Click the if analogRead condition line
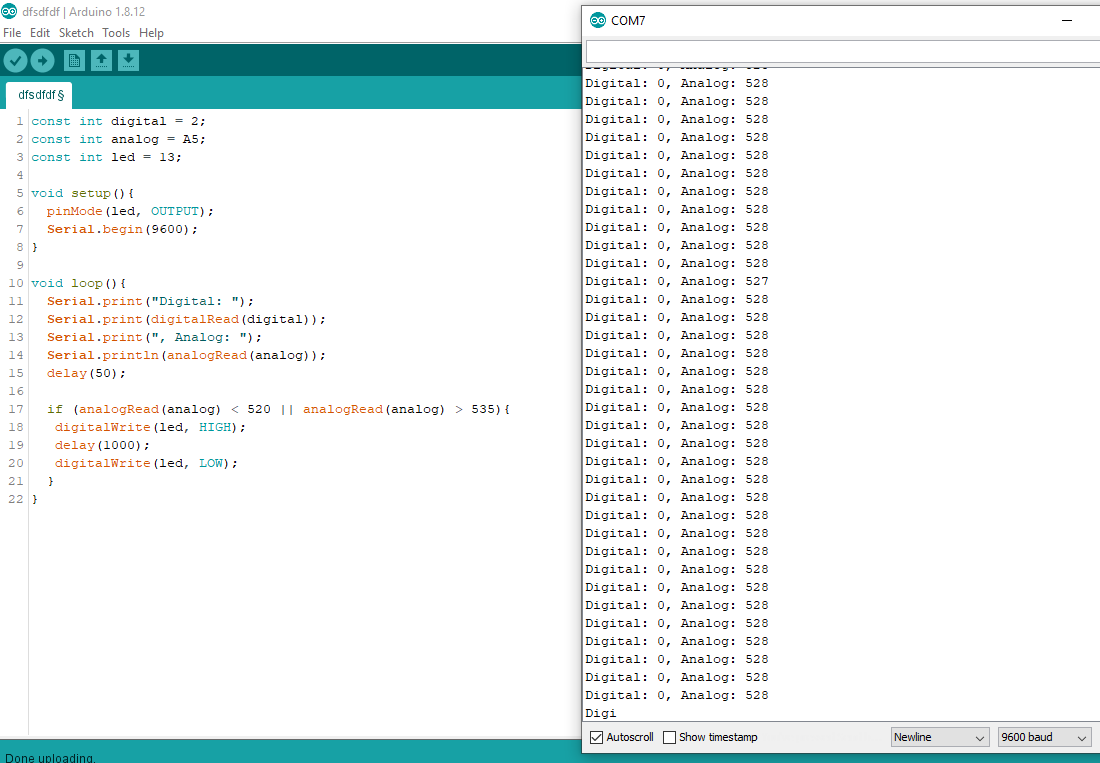 279,410
